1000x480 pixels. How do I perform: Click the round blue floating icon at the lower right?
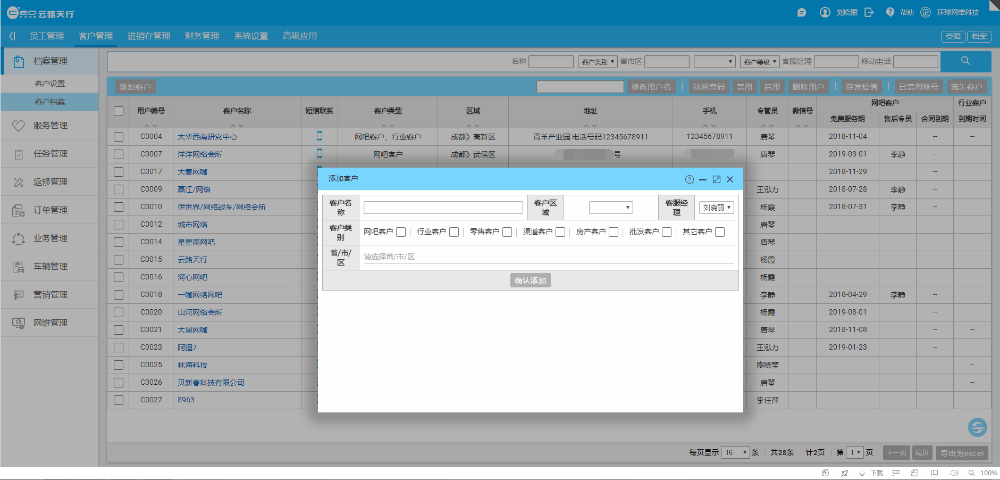click(976, 427)
